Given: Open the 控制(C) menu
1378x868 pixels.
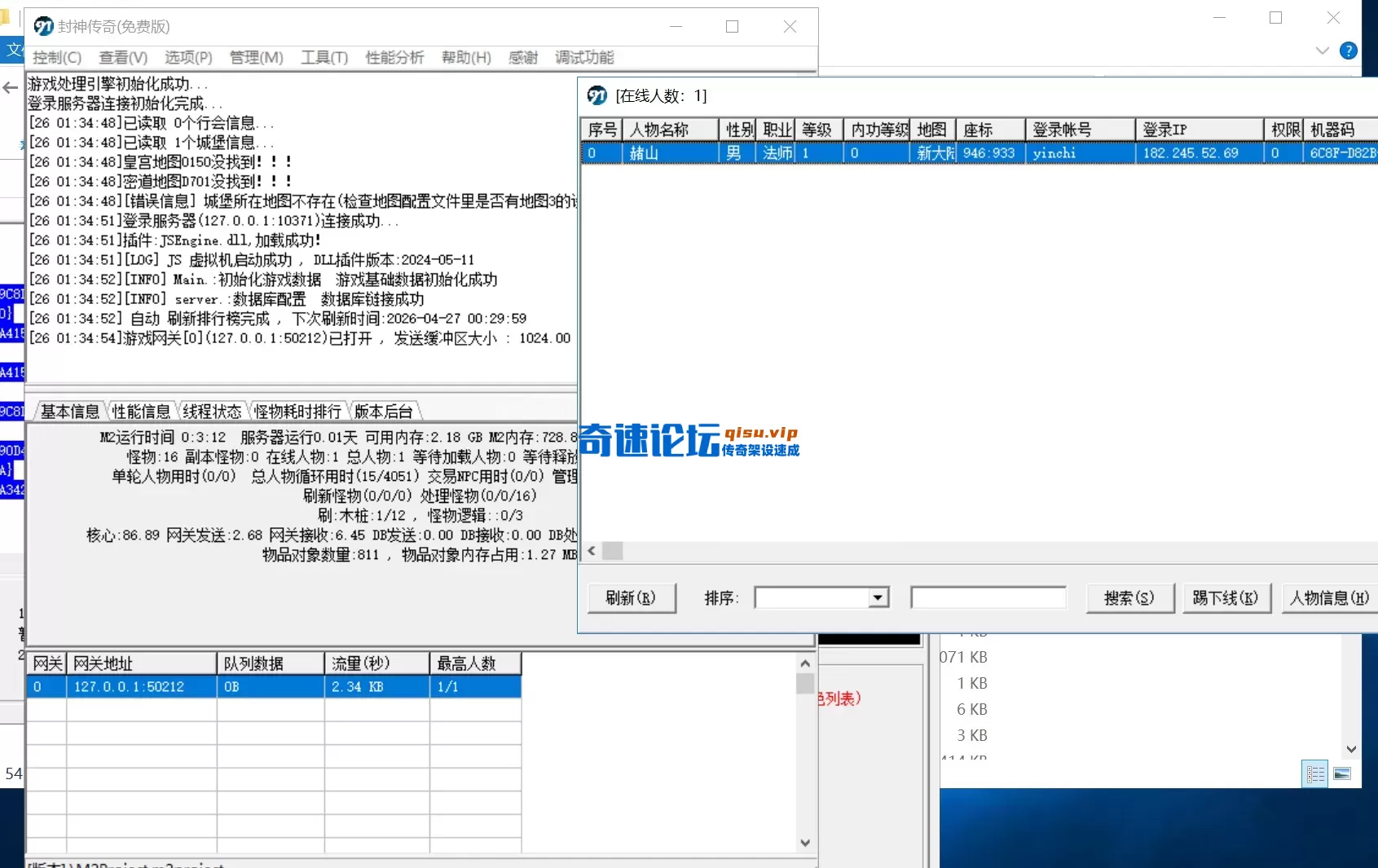Looking at the screenshot, I should click(x=56, y=58).
